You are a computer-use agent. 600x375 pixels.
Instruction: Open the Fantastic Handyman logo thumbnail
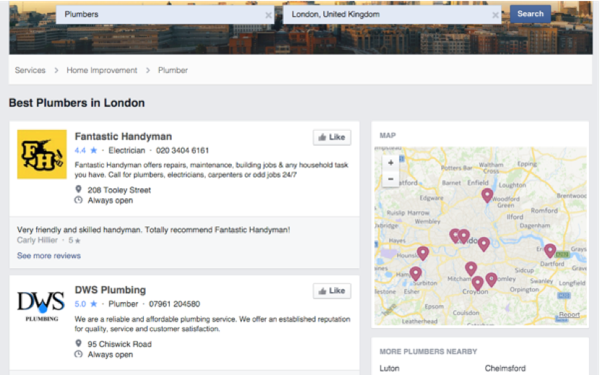42,154
